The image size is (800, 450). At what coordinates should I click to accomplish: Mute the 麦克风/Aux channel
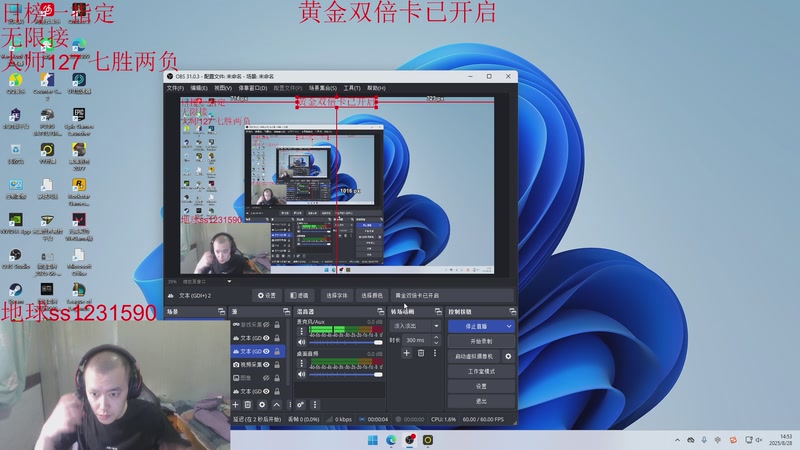click(x=302, y=342)
